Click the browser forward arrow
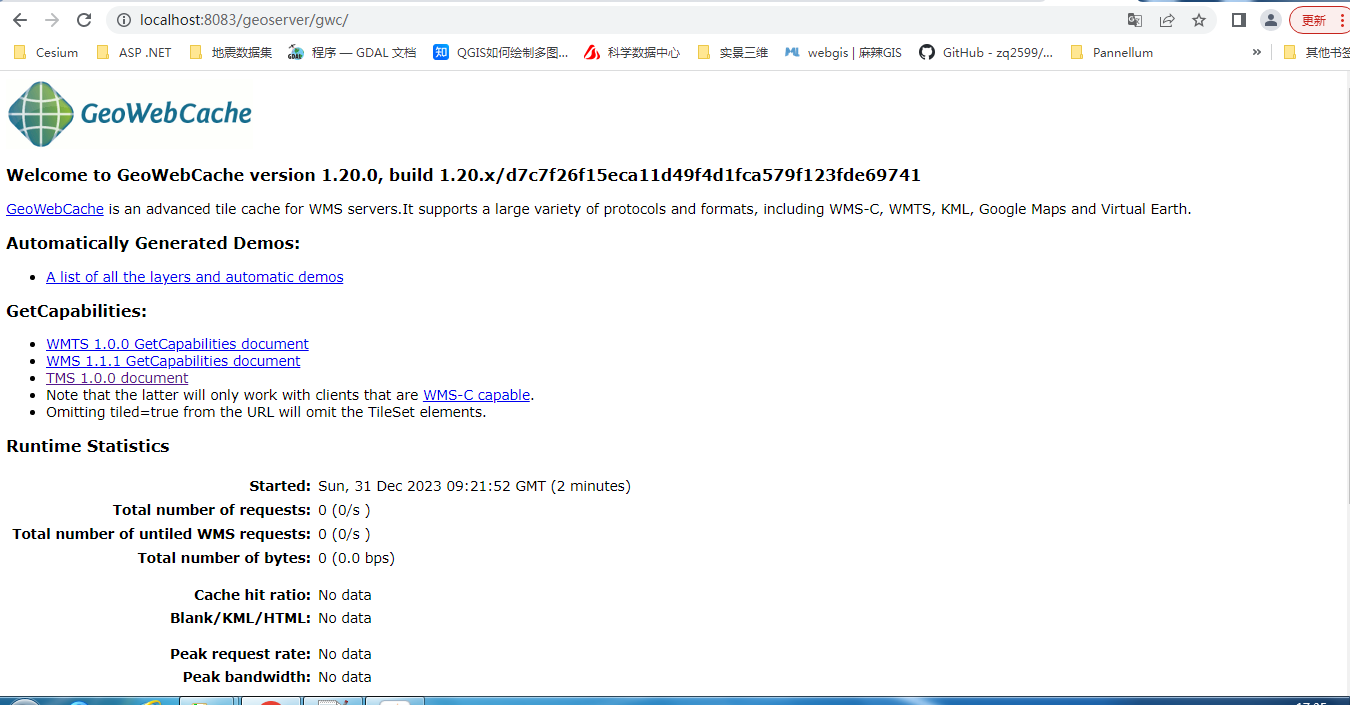Viewport: 1350px width, 705px height. pos(52,20)
